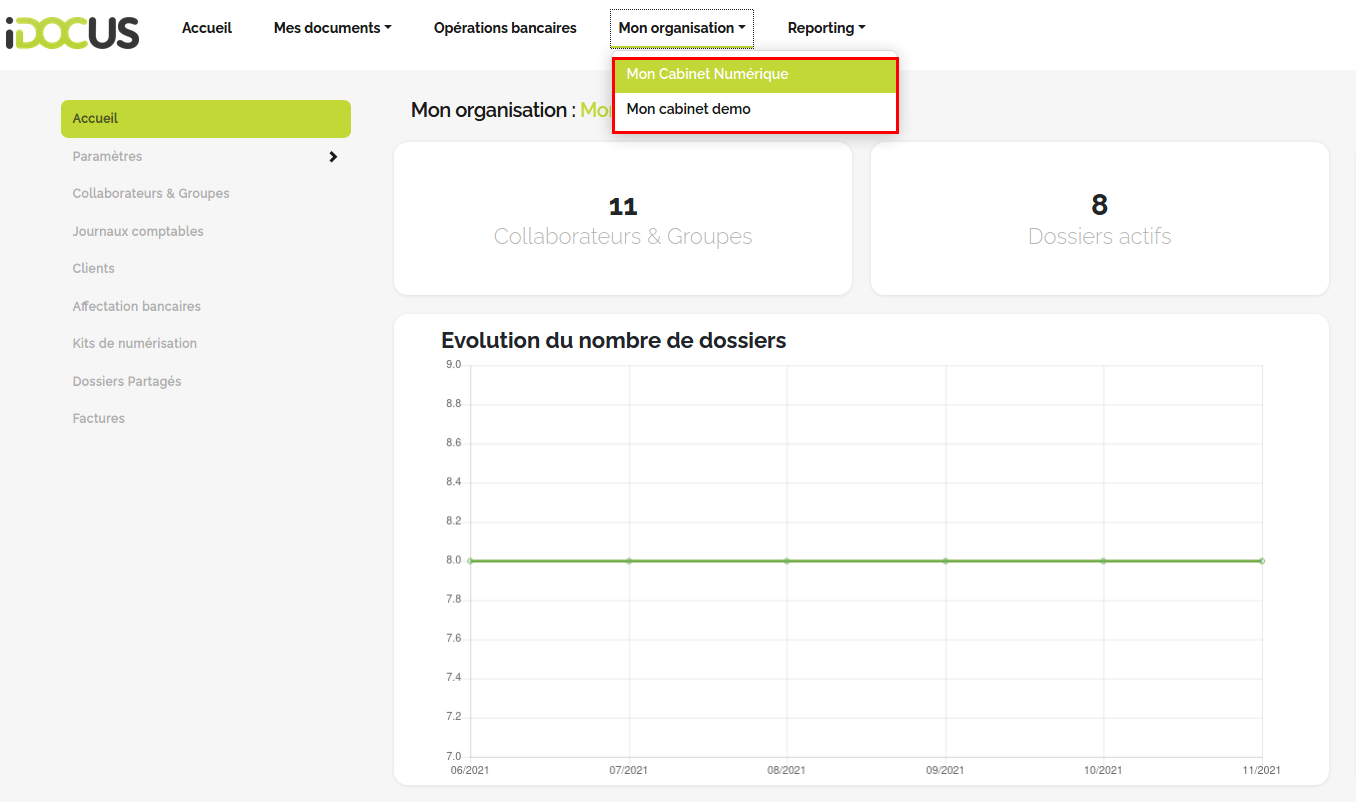Open Opérations bancaires page

point(505,28)
